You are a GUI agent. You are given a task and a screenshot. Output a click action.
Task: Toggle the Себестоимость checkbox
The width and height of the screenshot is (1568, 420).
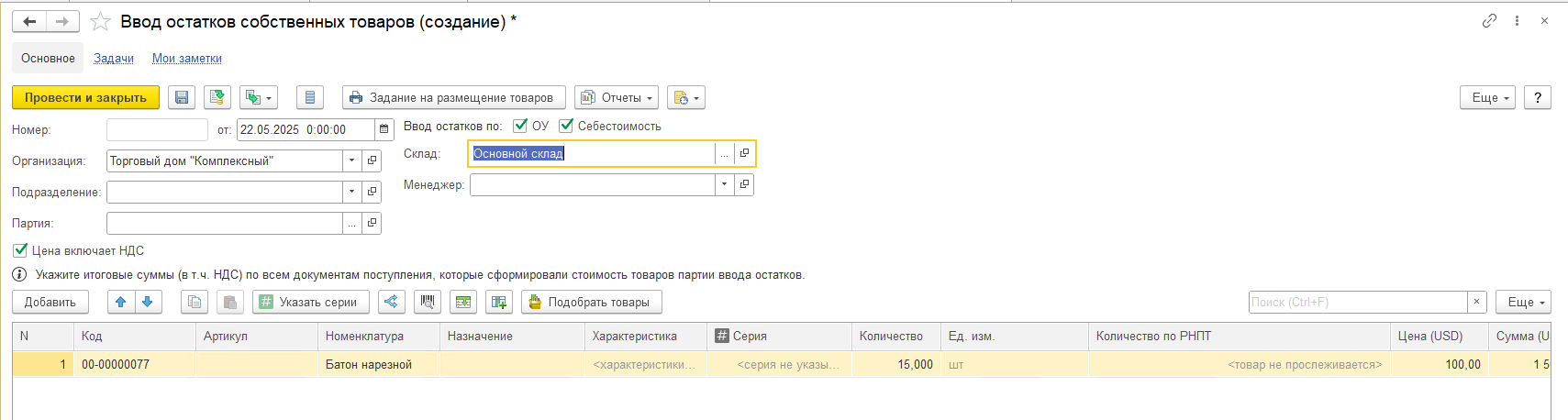click(566, 126)
